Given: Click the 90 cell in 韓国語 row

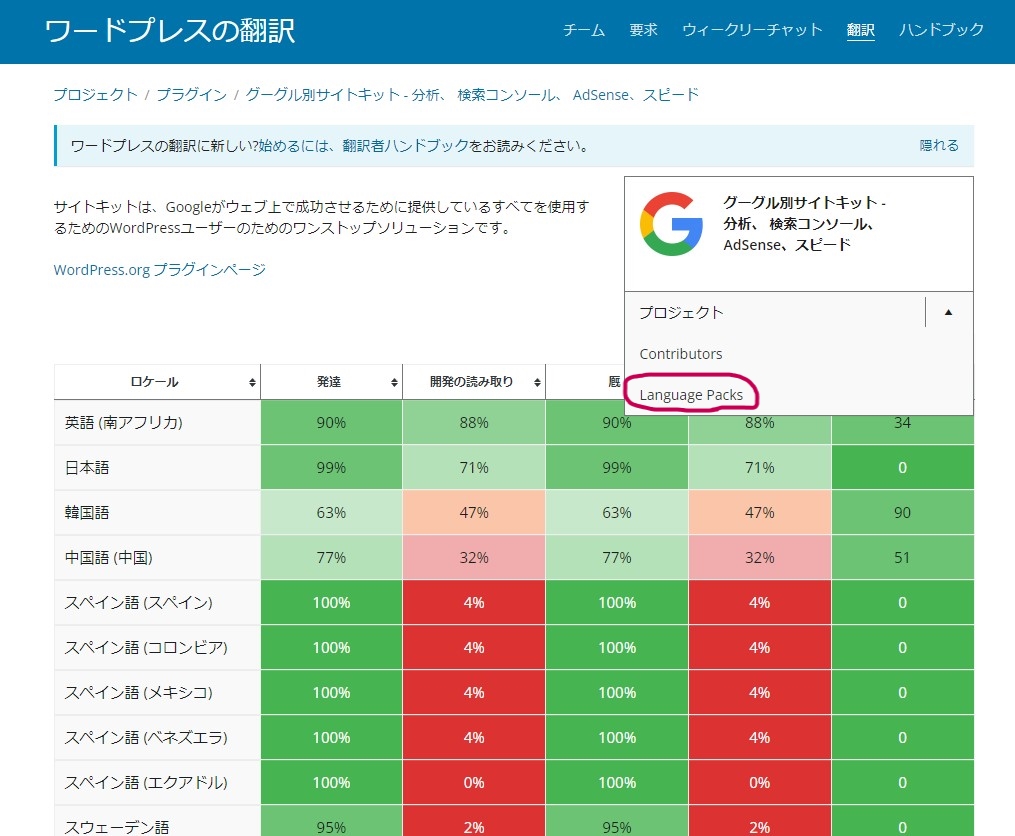Looking at the screenshot, I should (x=902, y=513).
